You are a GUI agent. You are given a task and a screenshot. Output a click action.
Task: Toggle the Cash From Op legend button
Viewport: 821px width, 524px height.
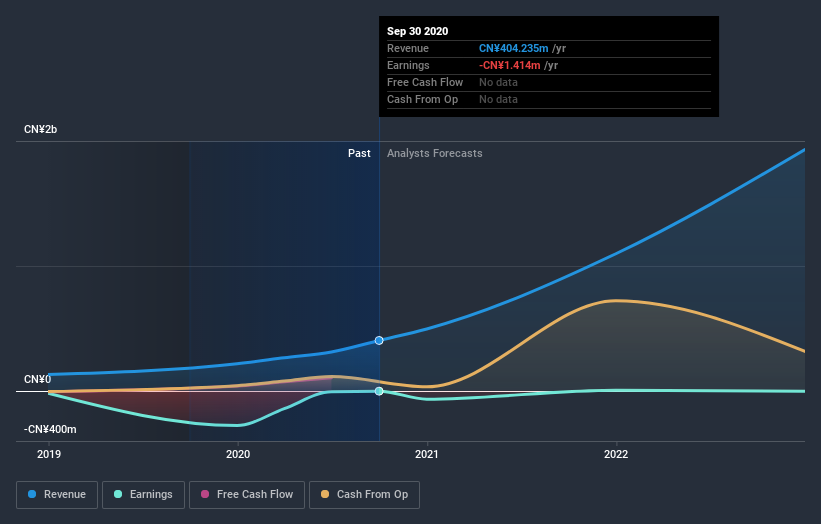tap(364, 495)
